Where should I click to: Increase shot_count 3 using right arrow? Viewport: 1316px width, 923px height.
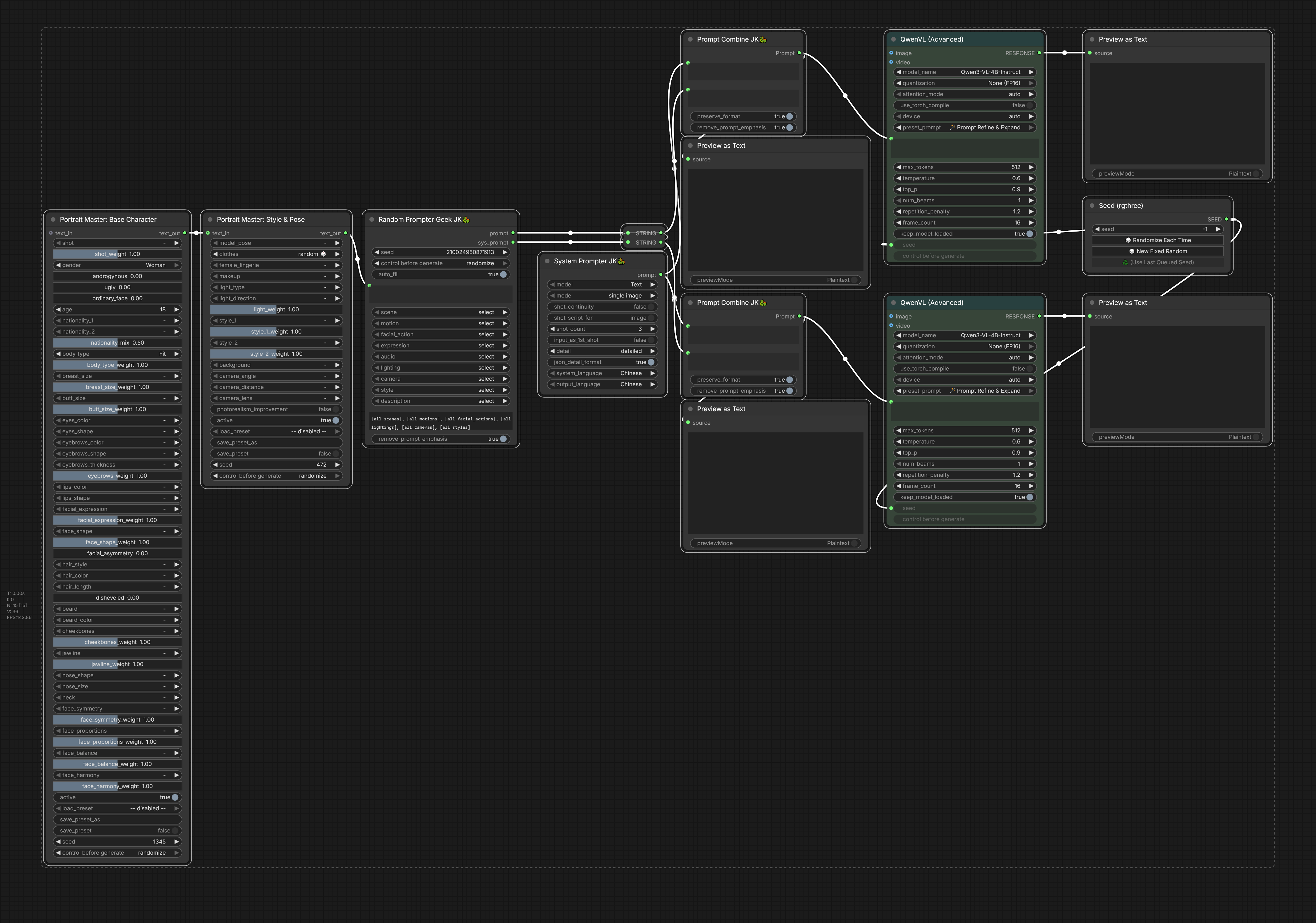pos(652,329)
